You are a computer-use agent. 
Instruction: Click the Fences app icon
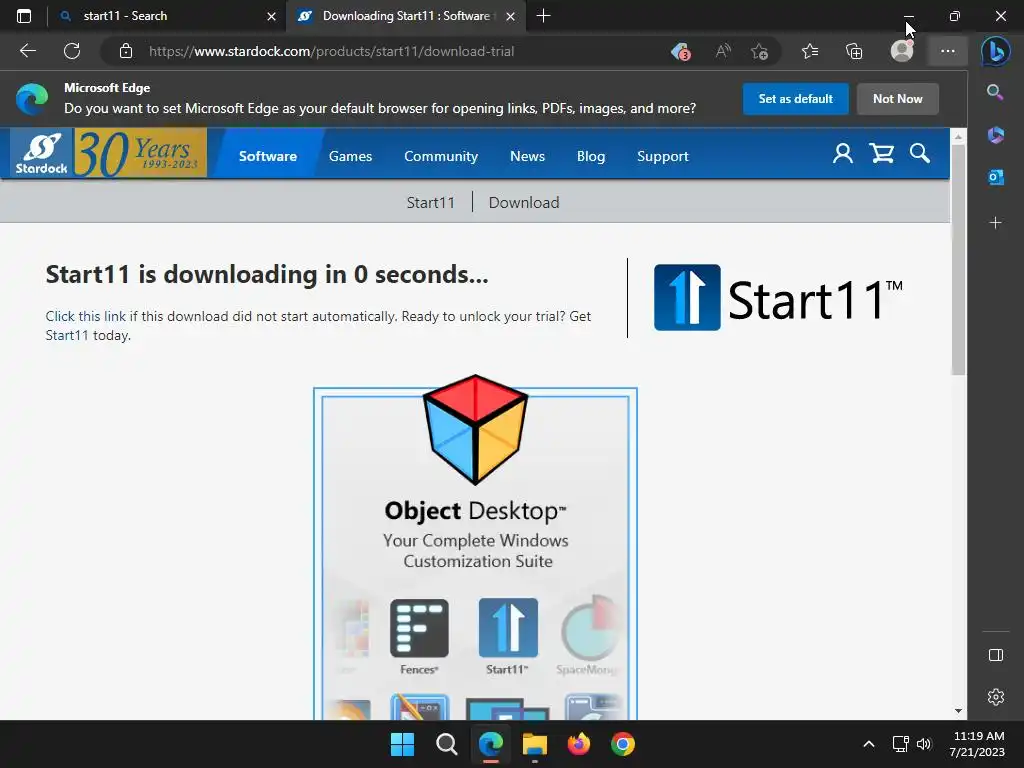point(419,628)
